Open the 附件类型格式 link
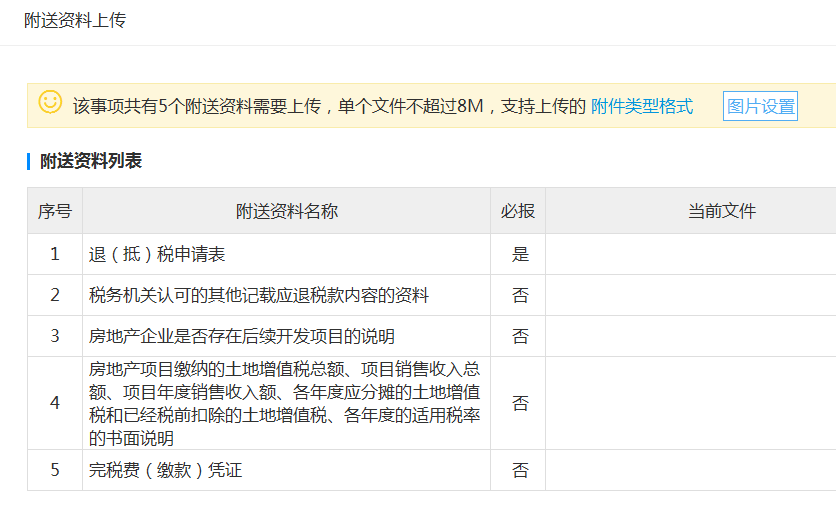This screenshot has height=517, width=836. (642, 106)
